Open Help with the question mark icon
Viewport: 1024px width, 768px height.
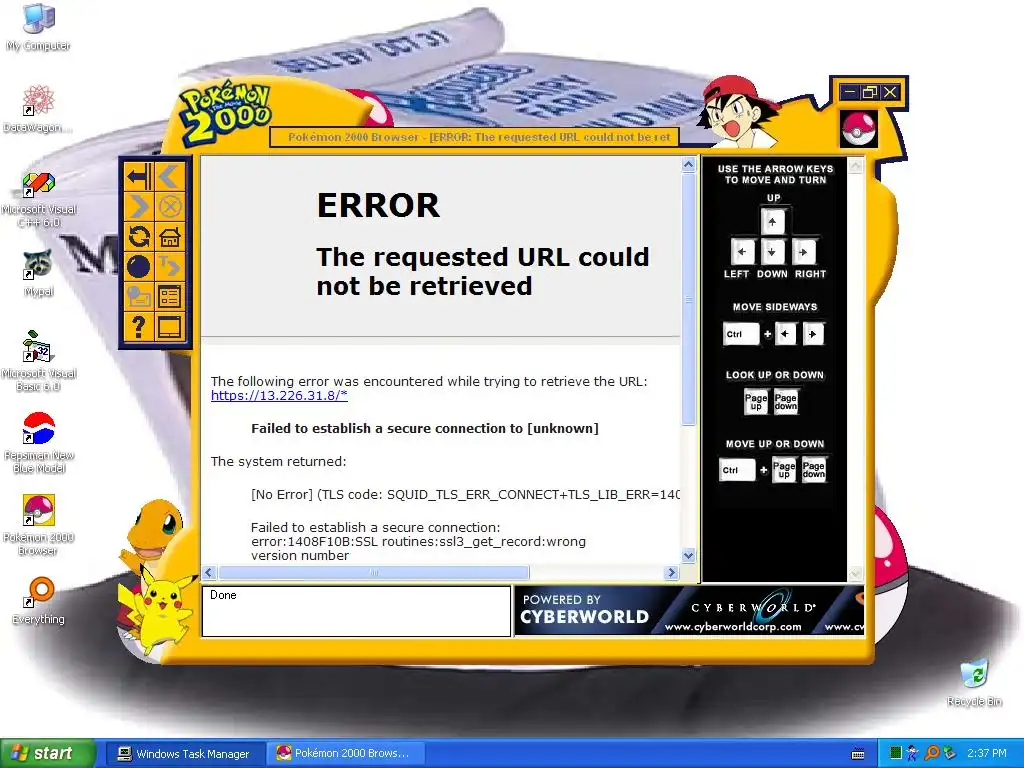click(x=139, y=327)
